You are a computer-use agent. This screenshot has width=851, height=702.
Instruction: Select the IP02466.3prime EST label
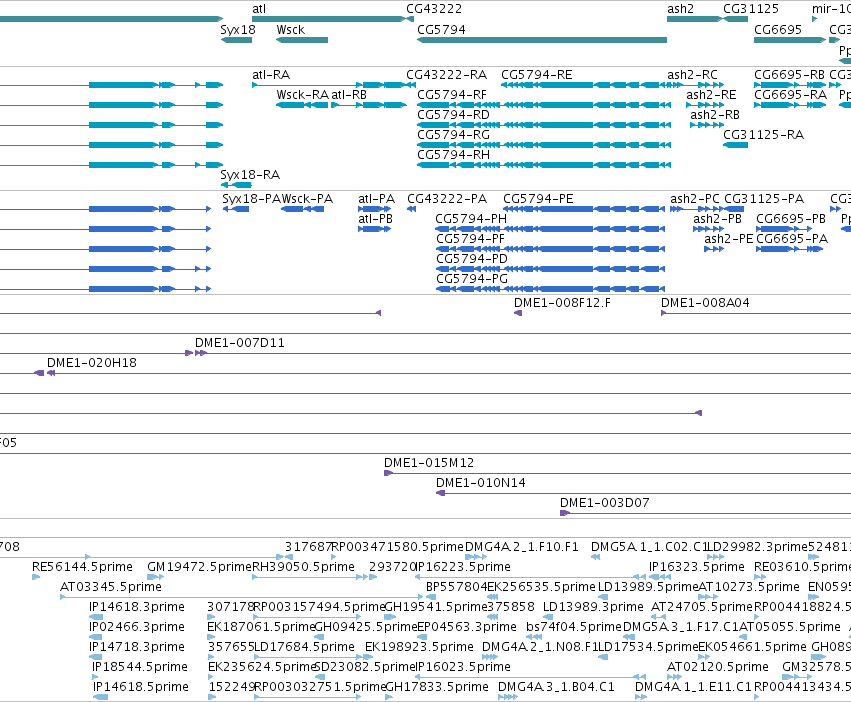[137, 627]
